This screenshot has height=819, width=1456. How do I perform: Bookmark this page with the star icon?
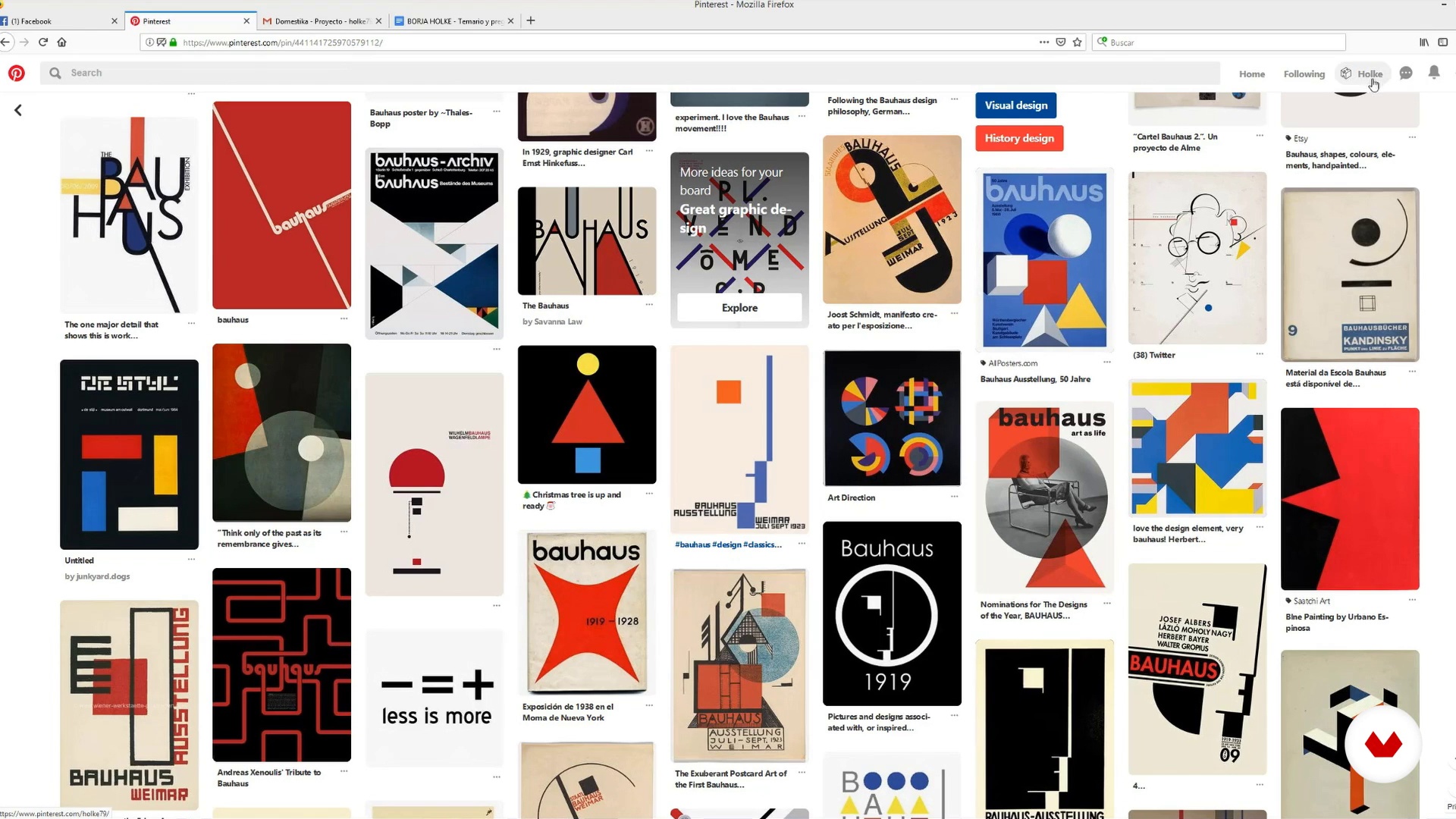pyautogui.click(x=1077, y=42)
